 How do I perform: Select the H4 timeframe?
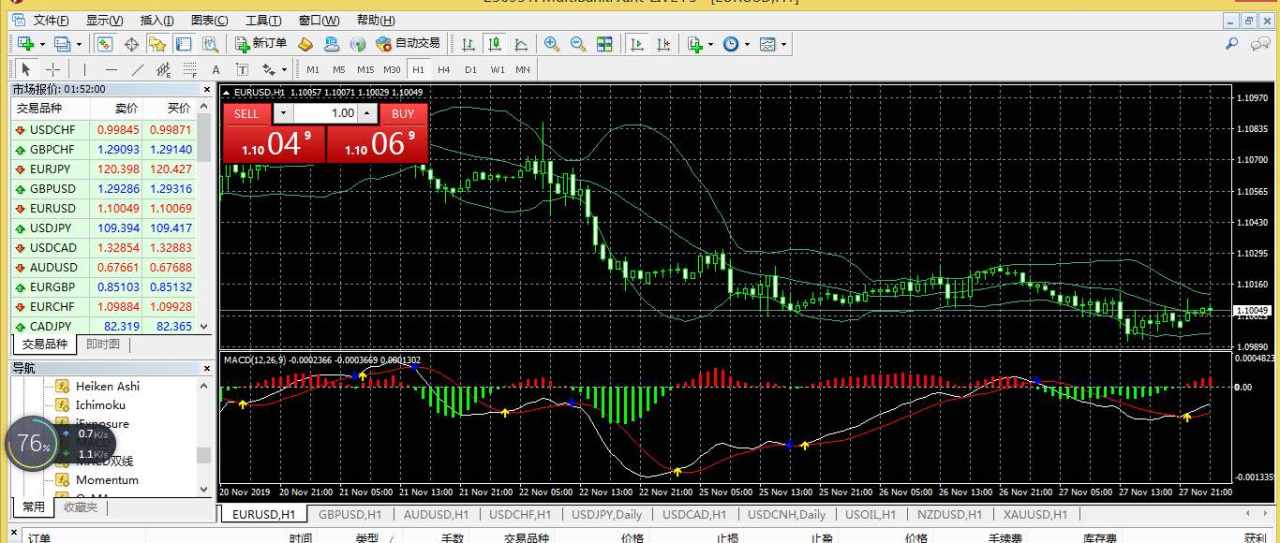tap(444, 70)
